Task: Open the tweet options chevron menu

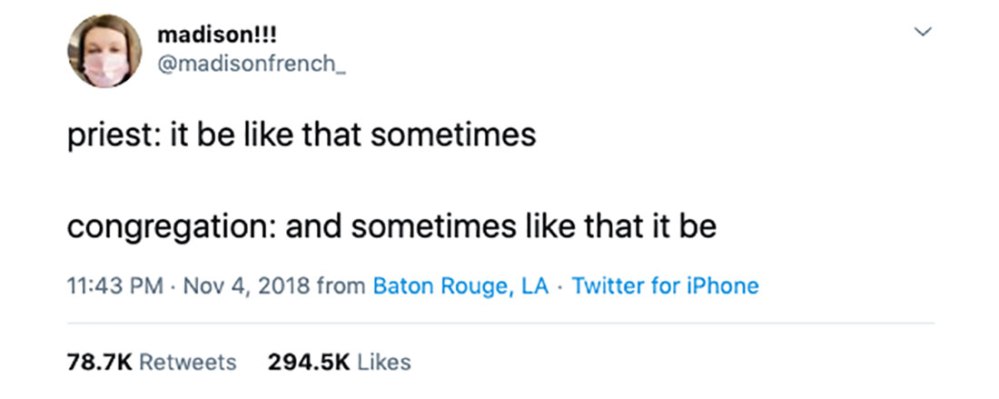Action: coord(923,31)
